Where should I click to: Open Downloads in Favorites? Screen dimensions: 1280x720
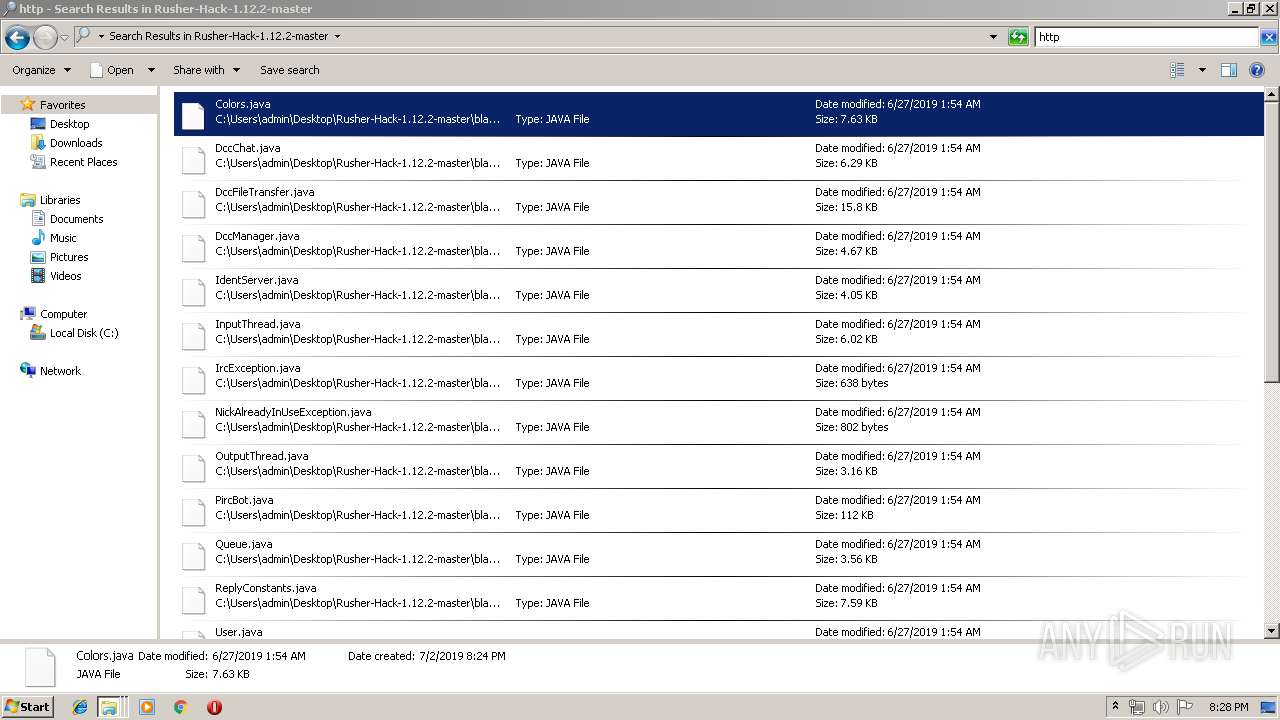point(76,143)
